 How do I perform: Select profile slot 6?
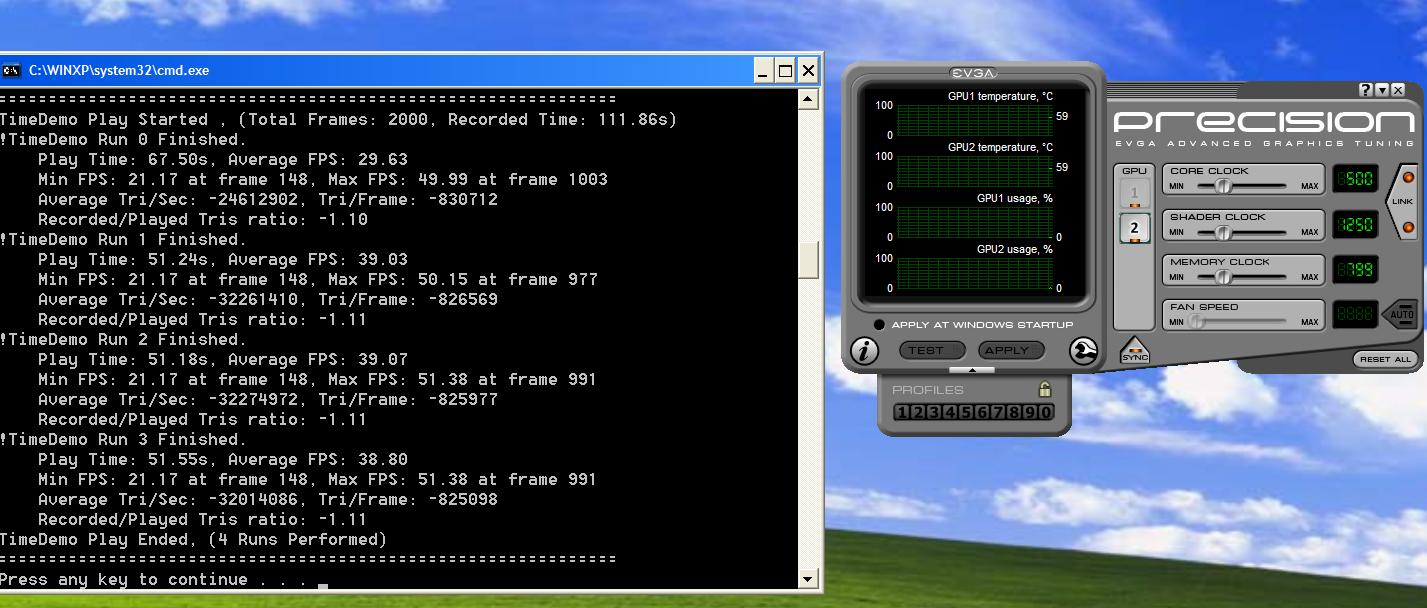coord(982,412)
